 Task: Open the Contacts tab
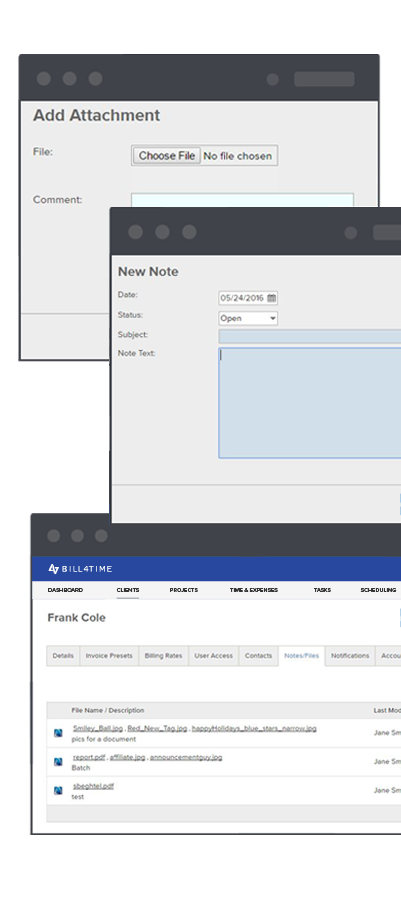tap(258, 655)
